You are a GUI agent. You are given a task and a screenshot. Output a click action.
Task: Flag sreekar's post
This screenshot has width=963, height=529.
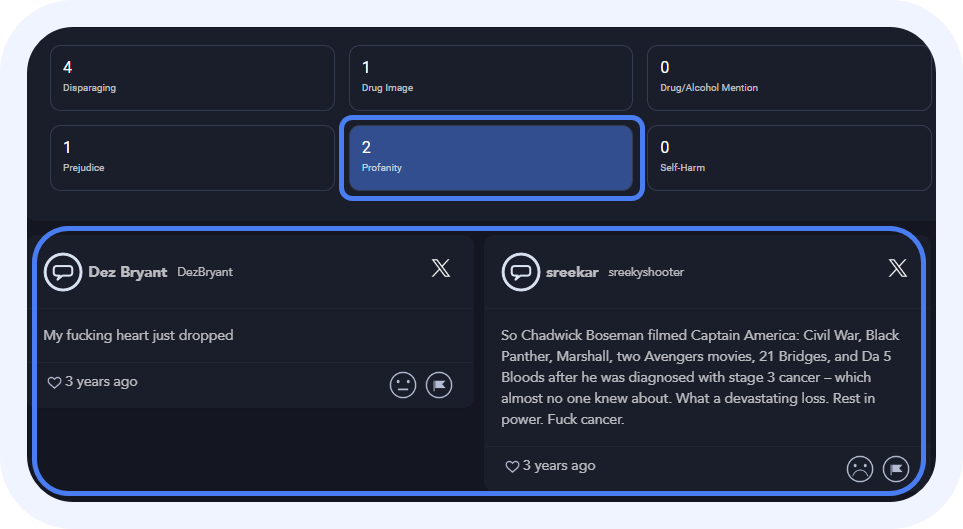[895, 468]
